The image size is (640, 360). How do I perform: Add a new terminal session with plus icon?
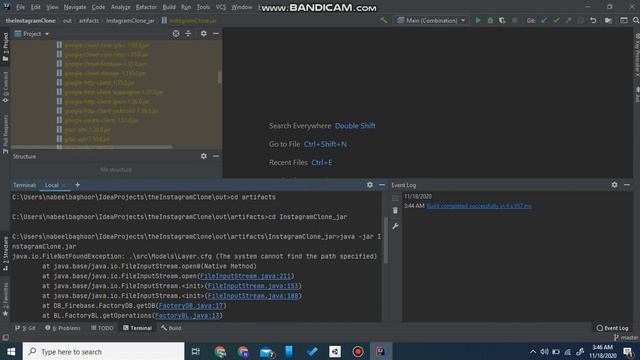(77, 185)
